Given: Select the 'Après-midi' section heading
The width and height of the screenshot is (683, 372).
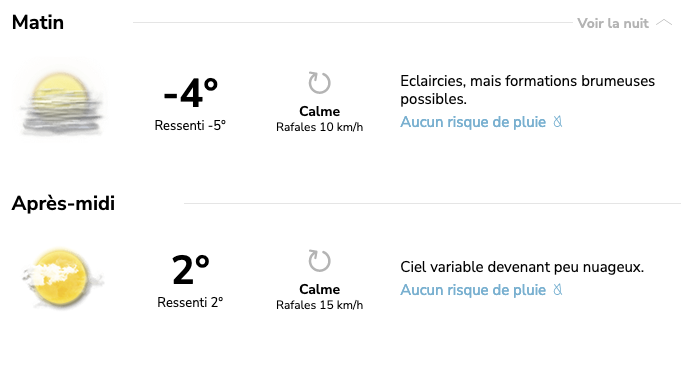Looking at the screenshot, I should 63,203.
